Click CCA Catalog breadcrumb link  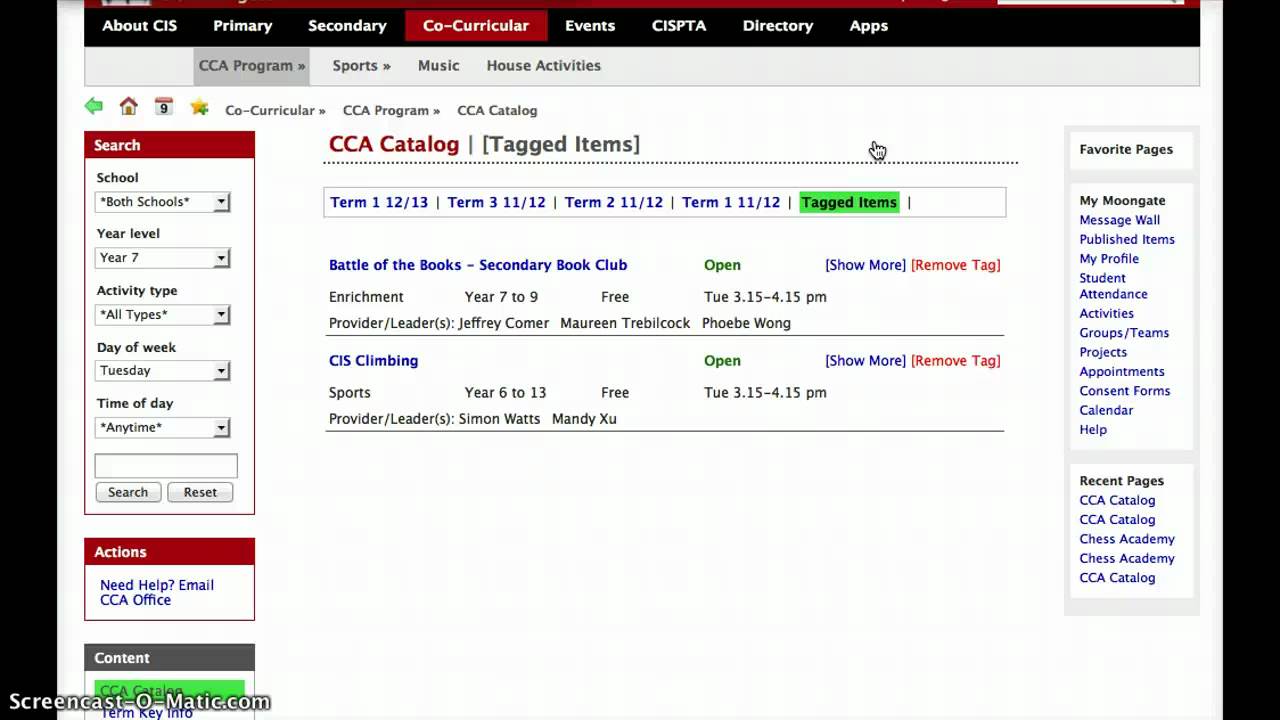coord(497,111)
